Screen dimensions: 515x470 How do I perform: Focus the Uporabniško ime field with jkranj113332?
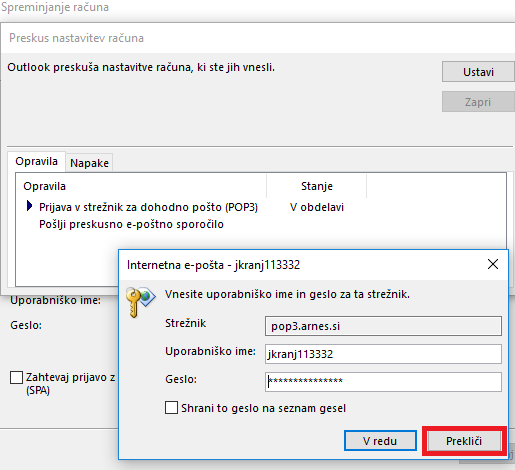[383, 354]
